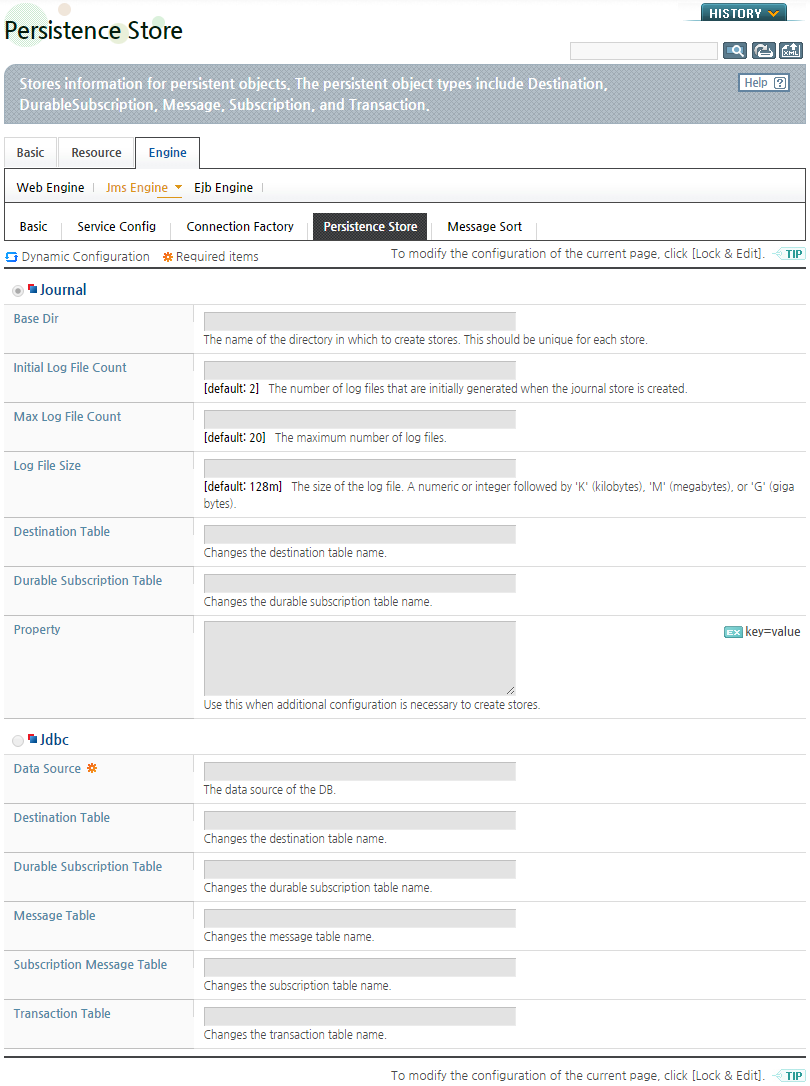Click the XML export icon

click(x=791, y=51)
